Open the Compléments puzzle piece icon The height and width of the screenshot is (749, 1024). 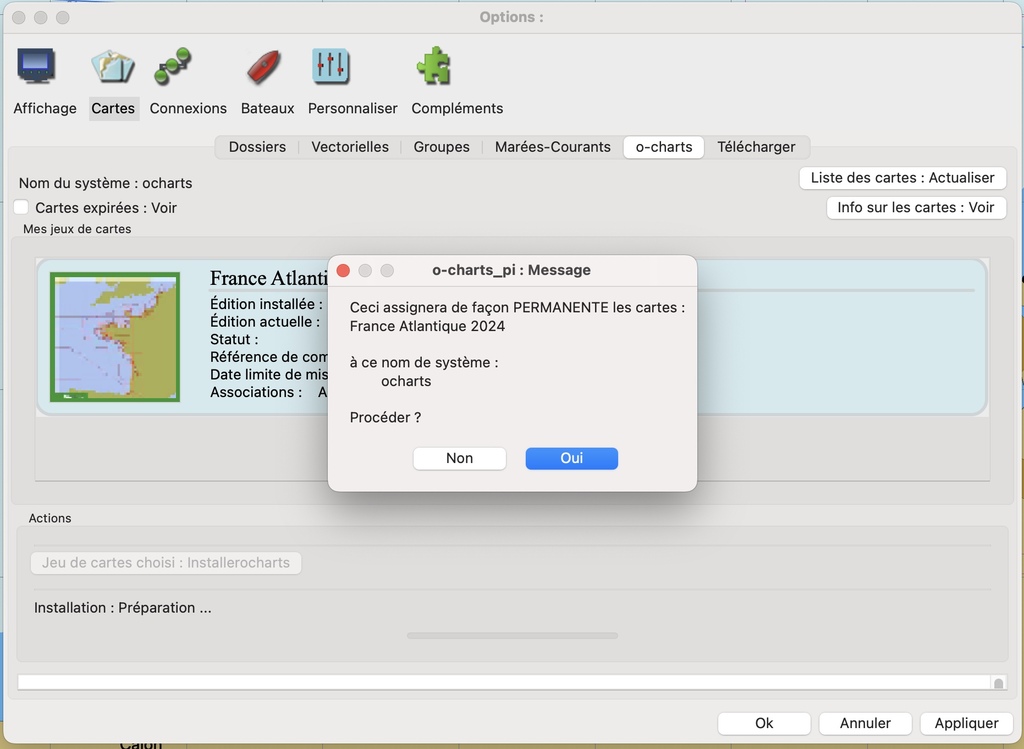click(x=433, y=66)
